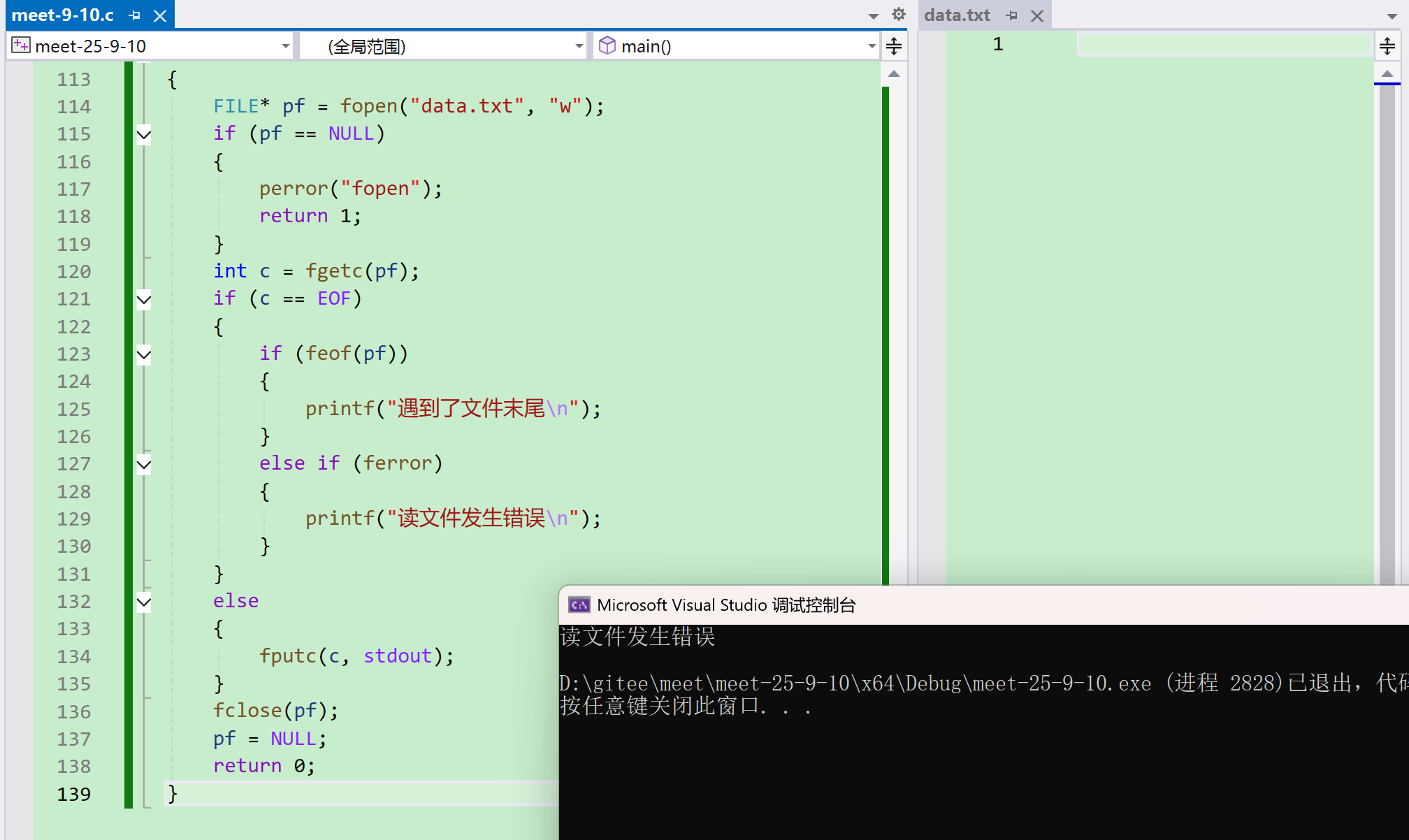Viewport: 1409px width, 840px height.
Task: Click the split editor icon in the data.txt pane
Action: point(1387,46)
